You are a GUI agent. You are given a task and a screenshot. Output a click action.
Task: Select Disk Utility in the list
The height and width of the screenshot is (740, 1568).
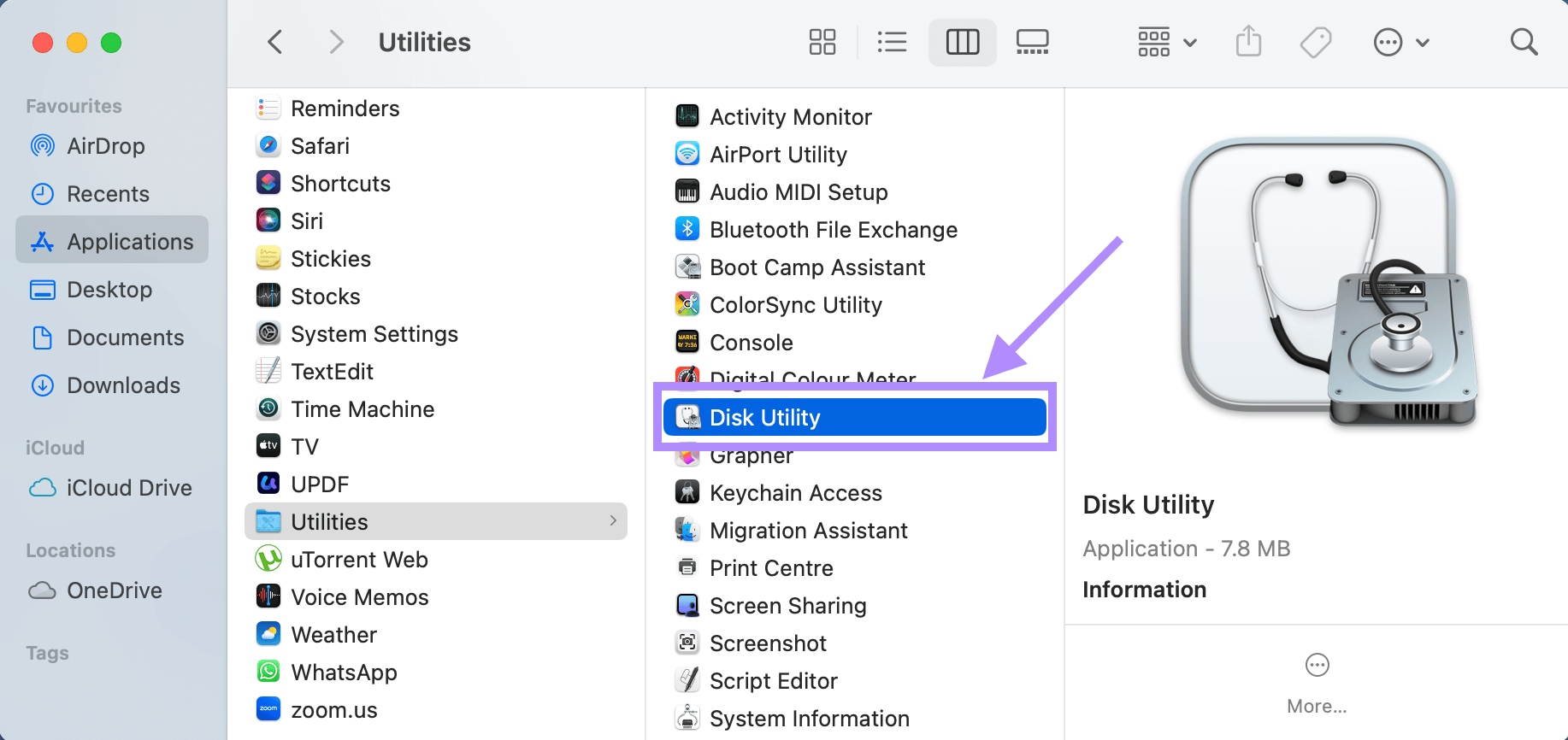tap(855, 417)
